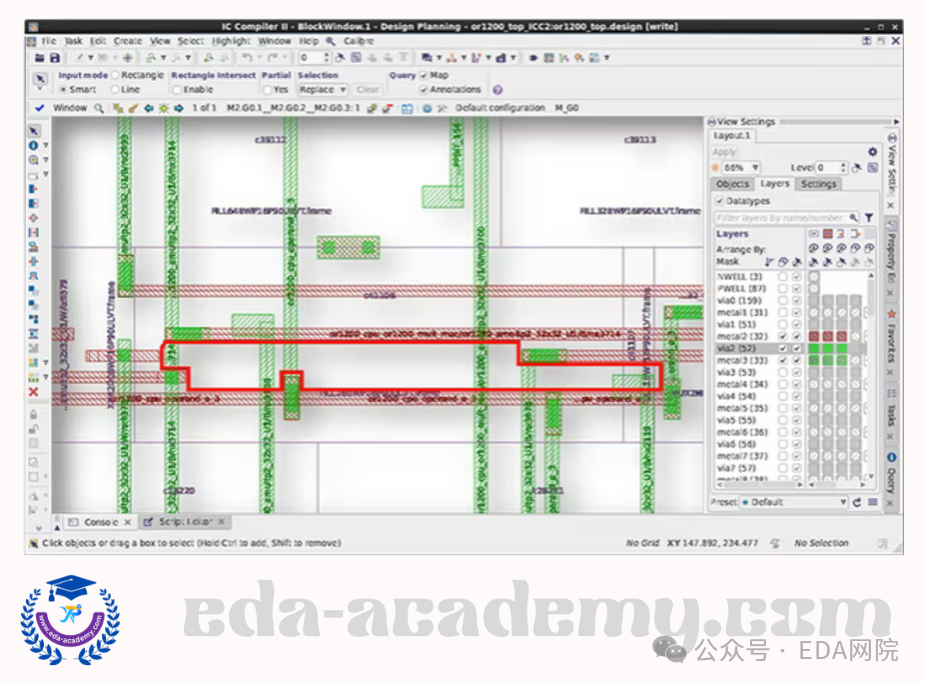Click the preset list menu icon
This screenshot has width=928, height=687.
tap(872, 502)
